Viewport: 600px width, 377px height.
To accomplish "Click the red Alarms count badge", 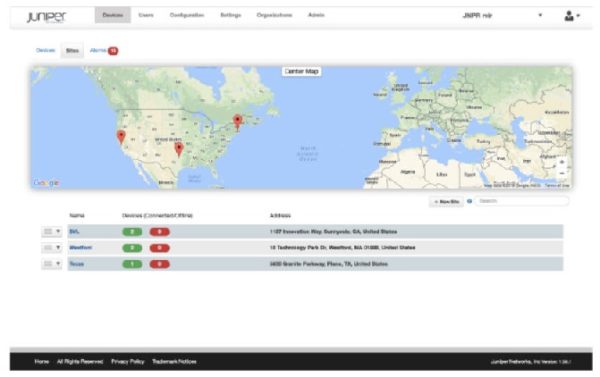I will coord(113,51).
